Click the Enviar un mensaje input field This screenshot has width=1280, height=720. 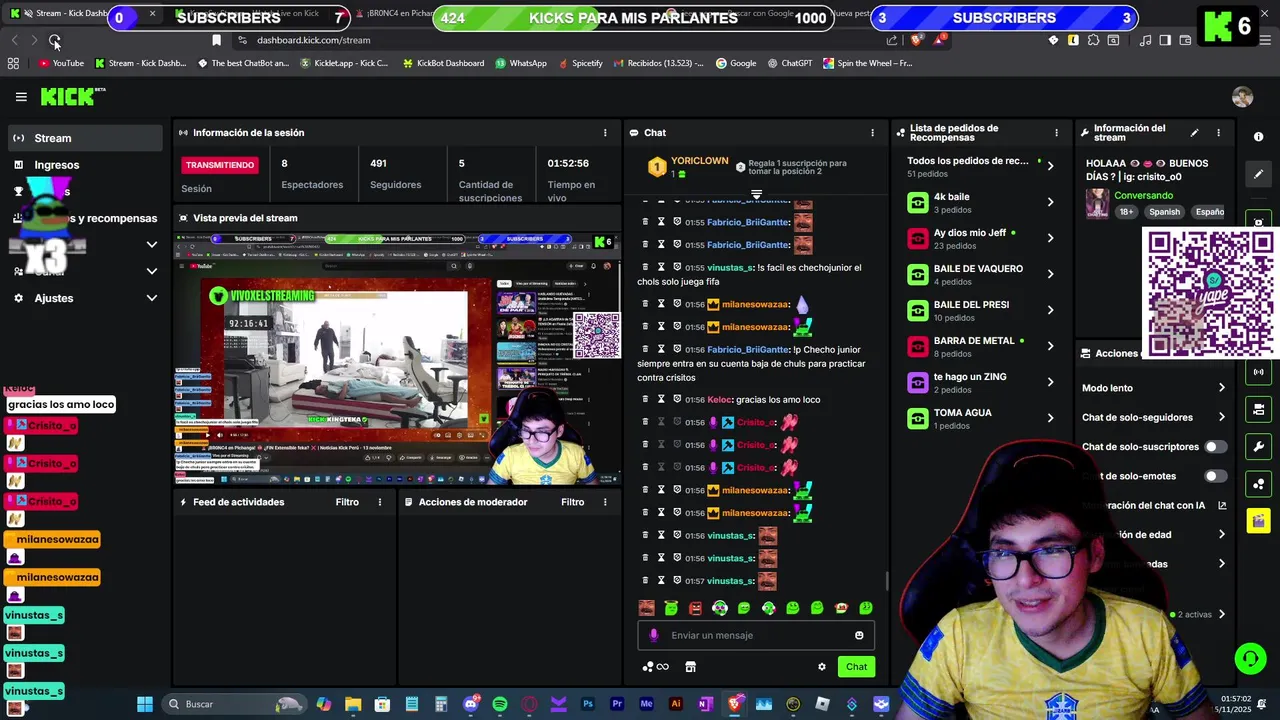click(x=757, y=635)
